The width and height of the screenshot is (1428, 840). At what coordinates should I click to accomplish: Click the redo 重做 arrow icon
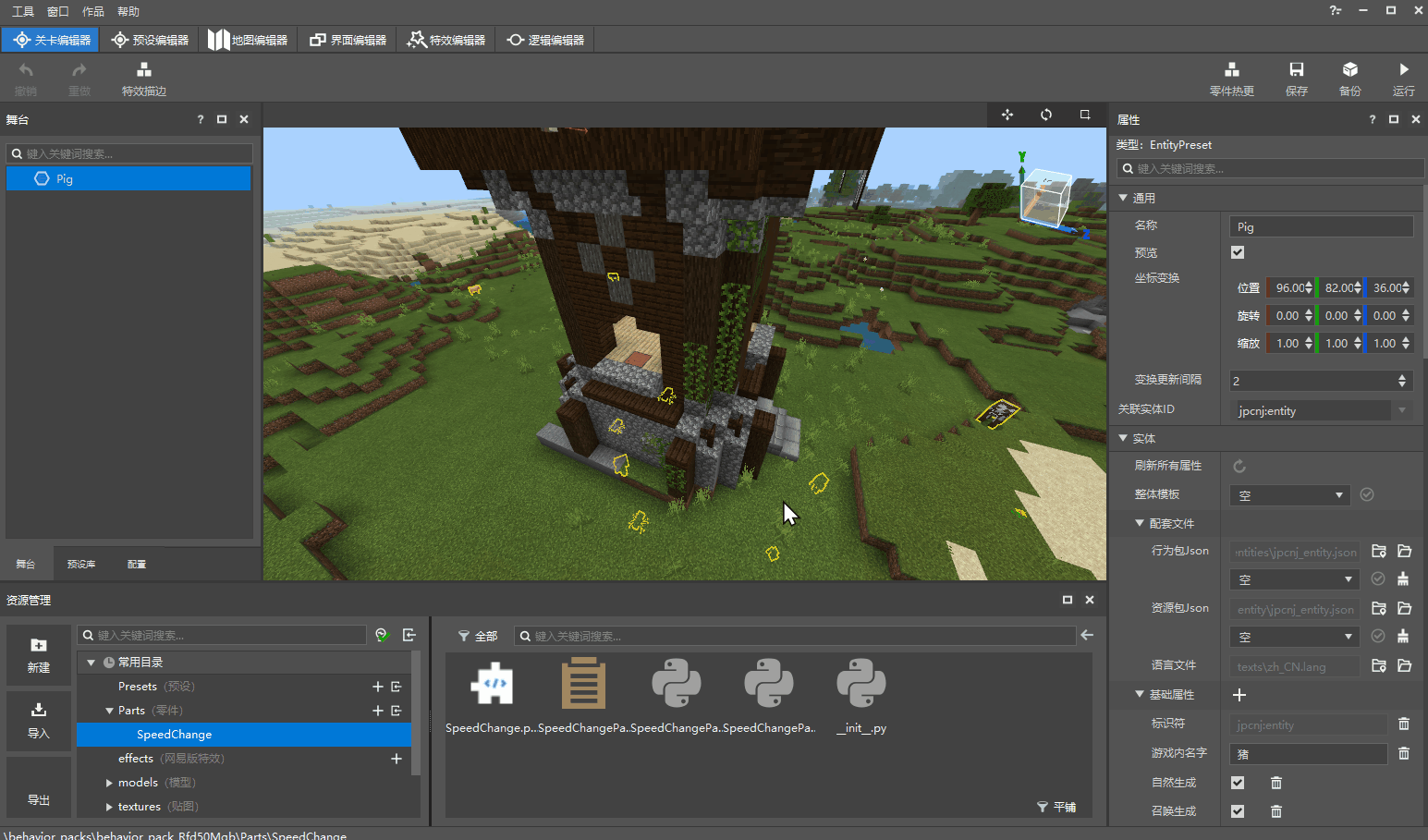79,70
